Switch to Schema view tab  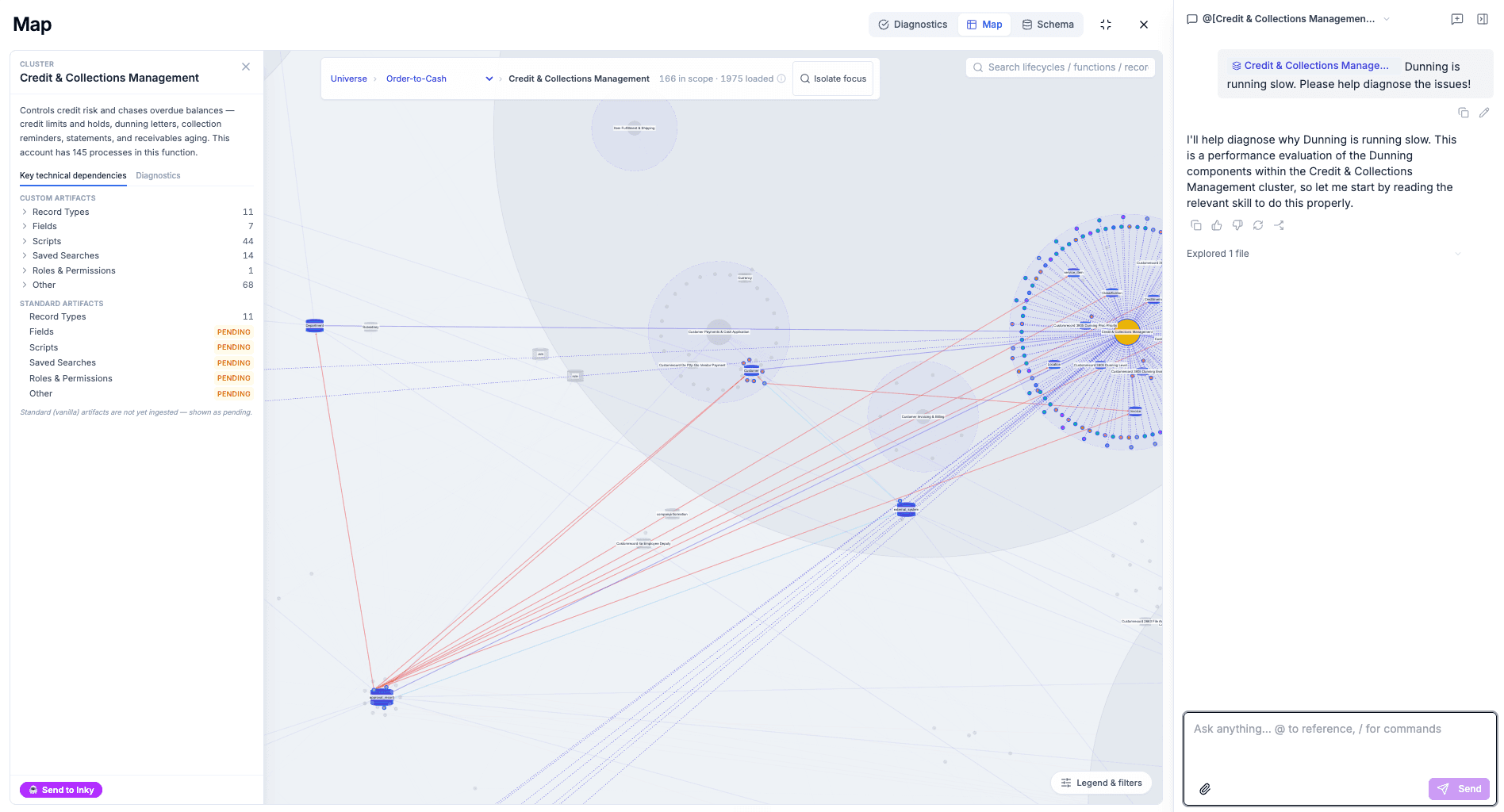(x=1048, y=25)
